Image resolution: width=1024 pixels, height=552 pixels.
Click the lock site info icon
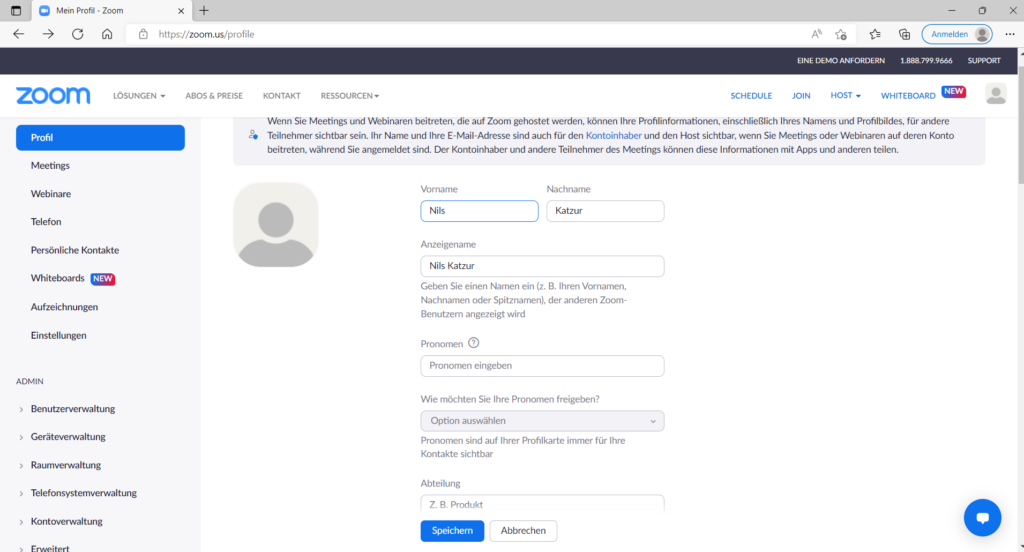coord(143,34)
